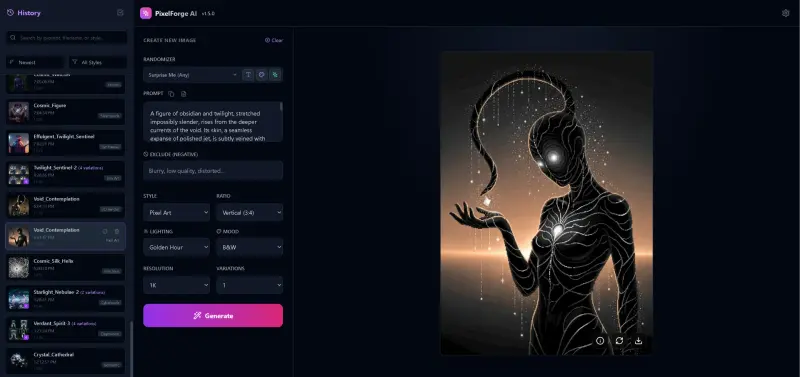Screen dimensions: 800x377
Task: Click the regenerate refresh icon on image
Action: pyautogui.click(x=619, y=341)
